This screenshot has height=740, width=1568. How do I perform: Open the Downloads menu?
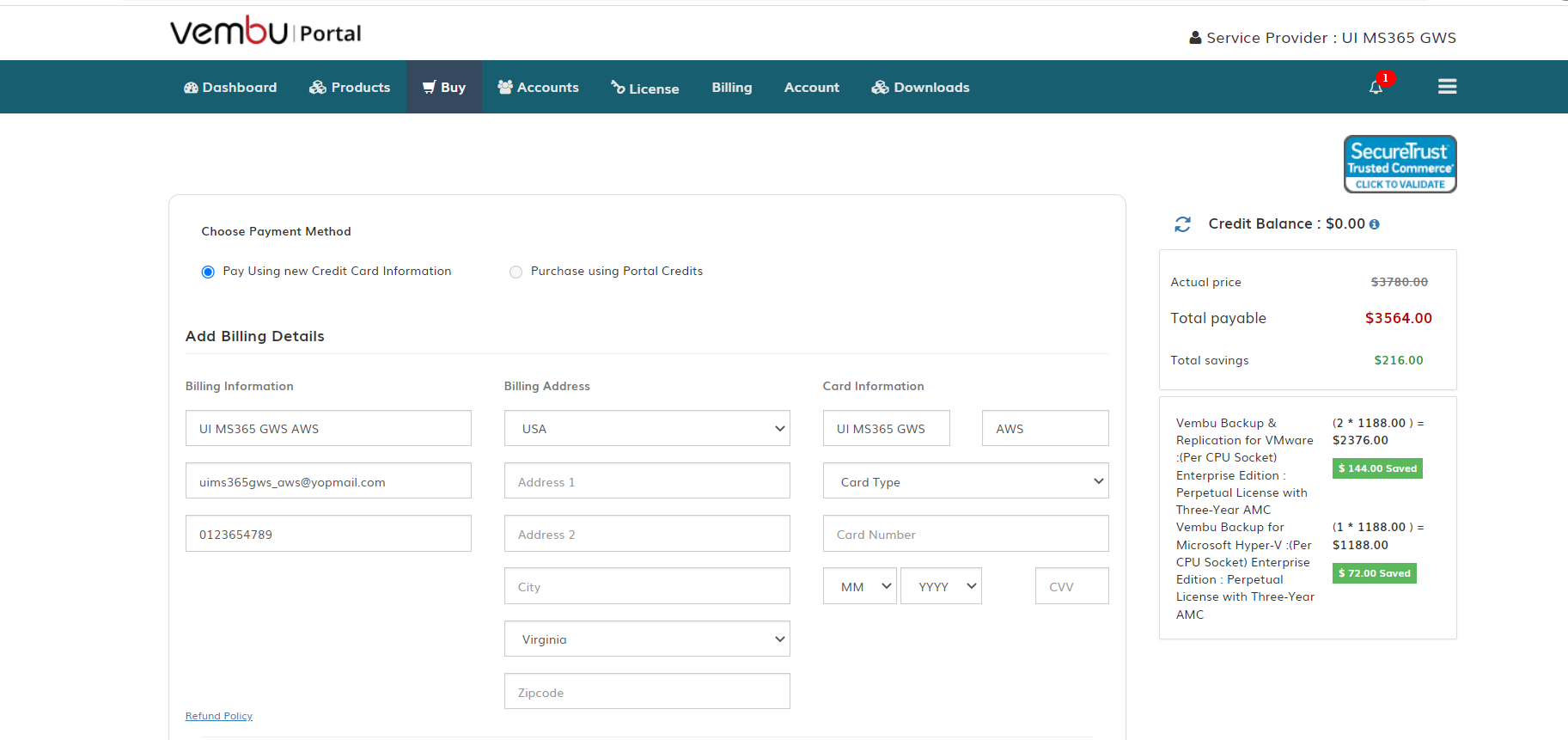(920, 87)
